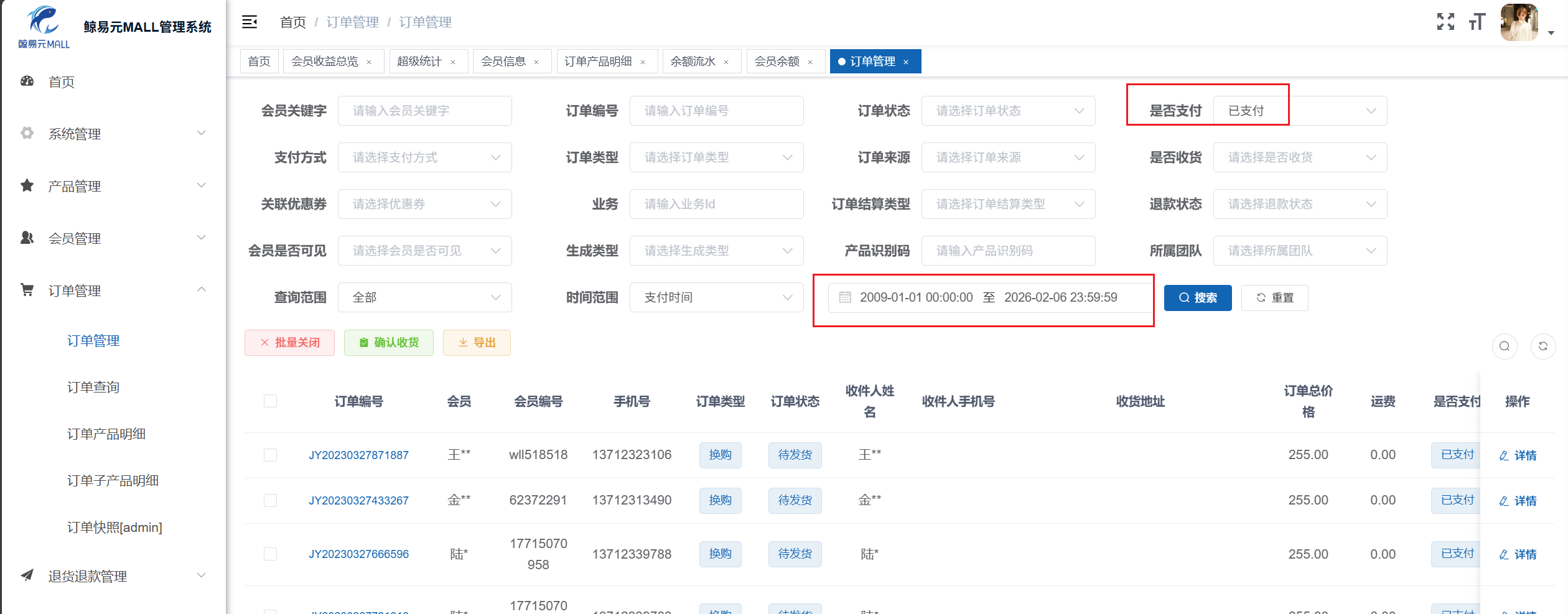1568x614 pixels.
Task: Open the 支付方式 dropdown
Action: [424, 157]
